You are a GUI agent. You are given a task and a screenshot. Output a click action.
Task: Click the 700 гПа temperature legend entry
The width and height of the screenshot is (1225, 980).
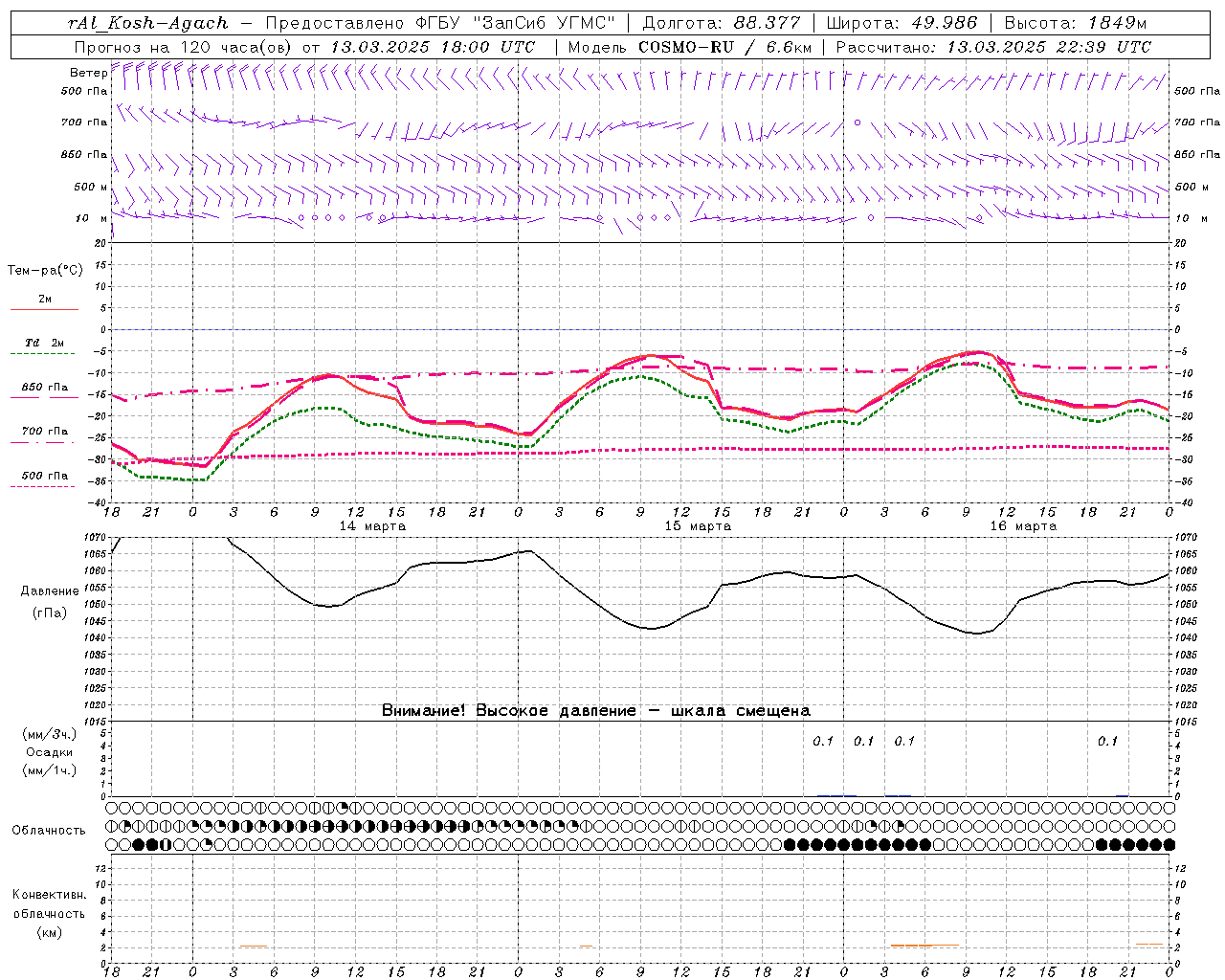click(x=45, y=431)
